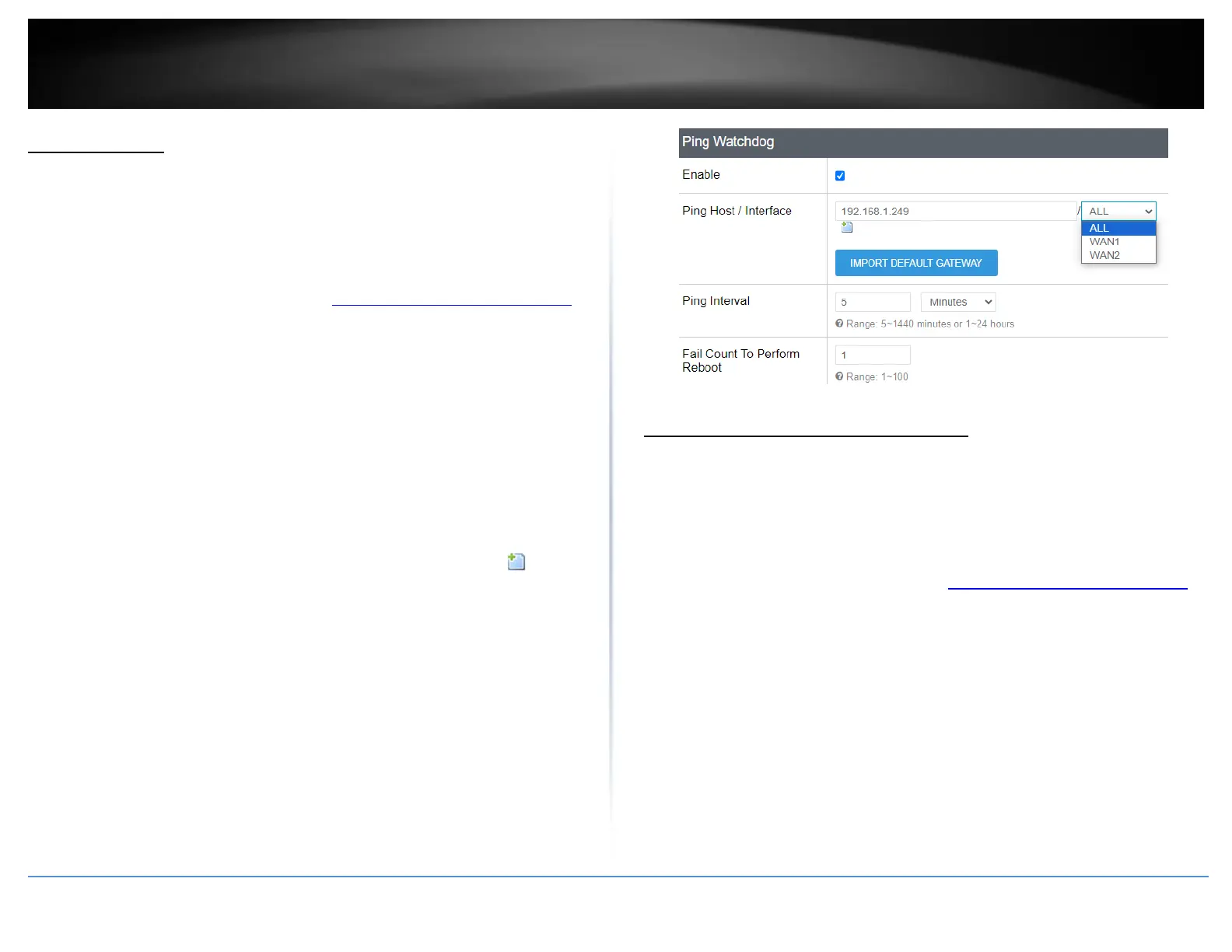Click the Enable row label
The image size is (1232, 952).
701,175
